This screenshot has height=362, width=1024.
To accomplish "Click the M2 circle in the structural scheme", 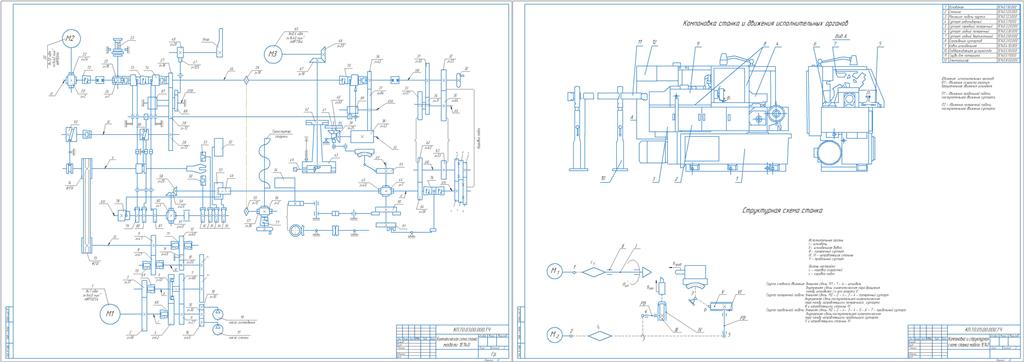I will tap(554, 336).
